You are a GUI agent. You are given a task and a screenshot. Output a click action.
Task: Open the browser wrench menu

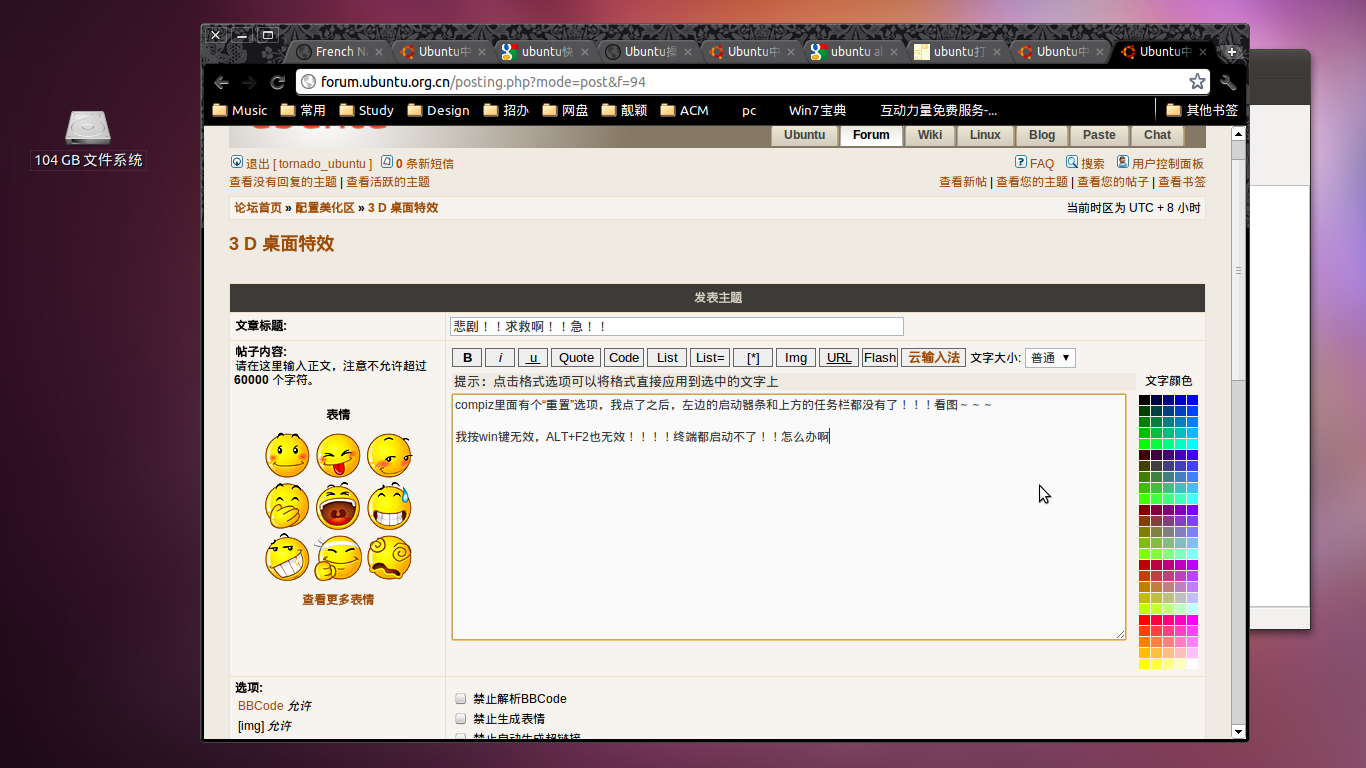(x=1228, y=82)
